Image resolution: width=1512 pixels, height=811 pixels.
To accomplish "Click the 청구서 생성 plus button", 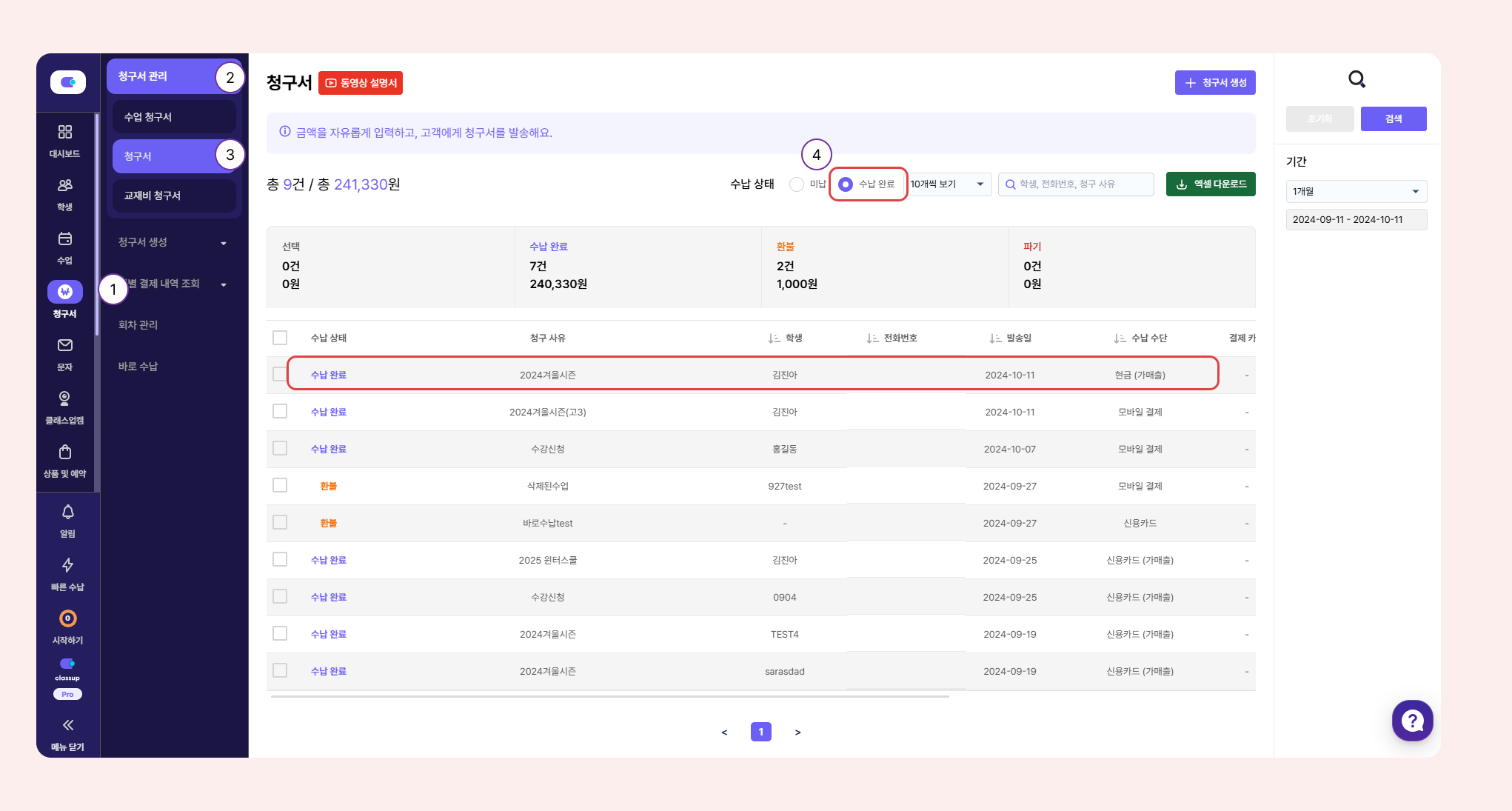I will point(1214,83).
